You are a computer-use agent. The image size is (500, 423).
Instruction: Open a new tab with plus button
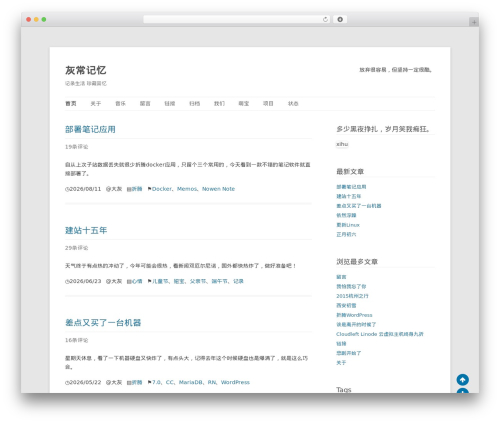click(474, 22)
